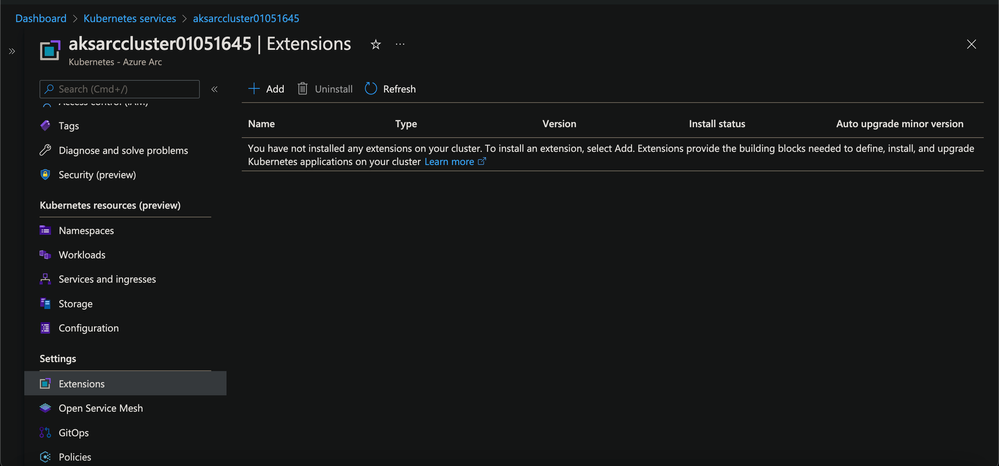Screen dimensions: 999x466
Task: Click the Workloads icon
Action: [x=45, y=254]
